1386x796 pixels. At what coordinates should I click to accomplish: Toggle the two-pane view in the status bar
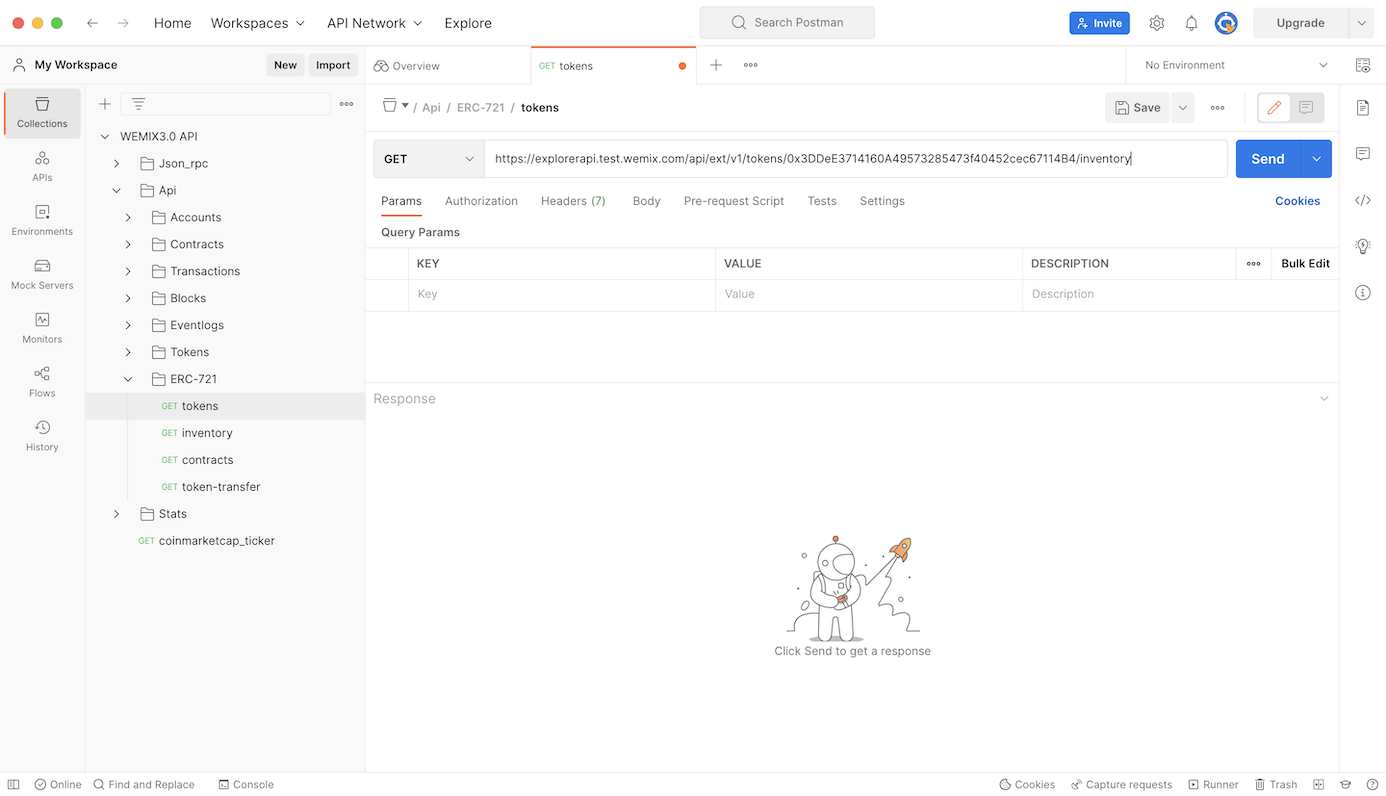tap(1319, 785)
